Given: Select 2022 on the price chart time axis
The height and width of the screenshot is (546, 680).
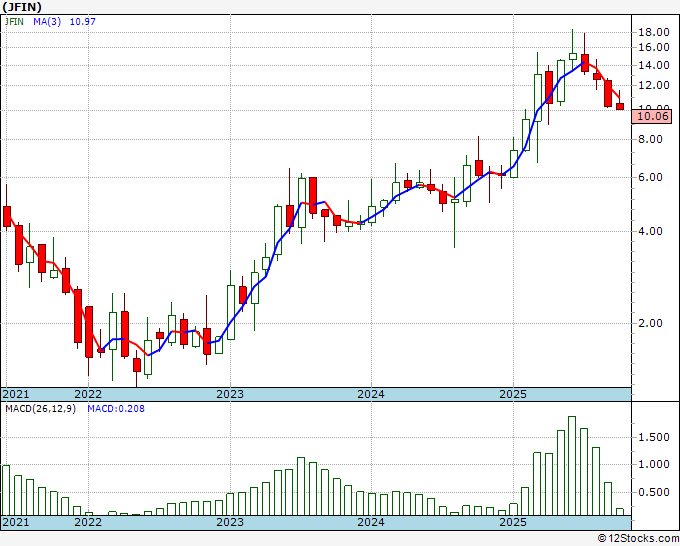Looking at the screenshot, I should pyautogui.click(x=88, y=394).
